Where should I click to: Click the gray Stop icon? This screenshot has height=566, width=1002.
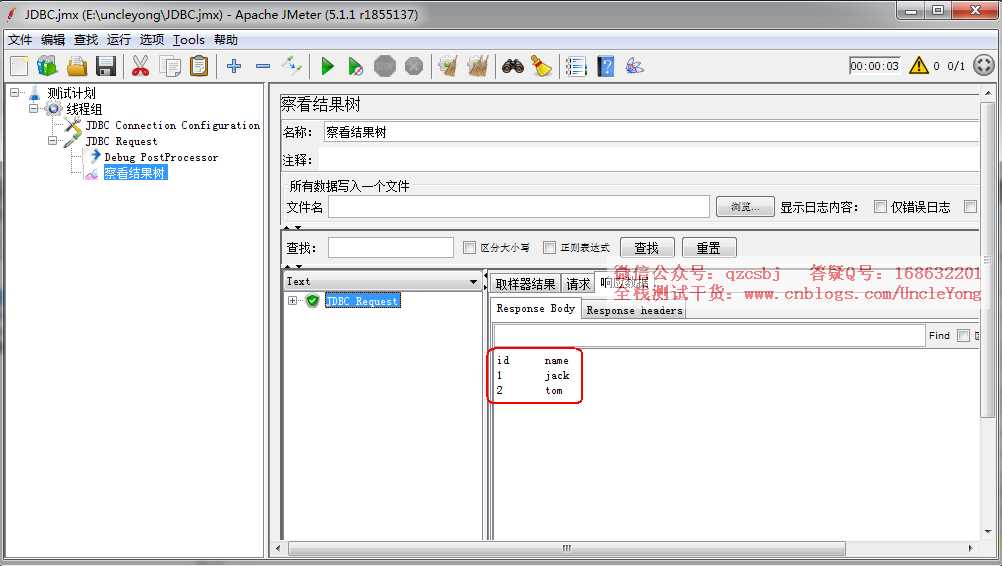tap(385, 66)
